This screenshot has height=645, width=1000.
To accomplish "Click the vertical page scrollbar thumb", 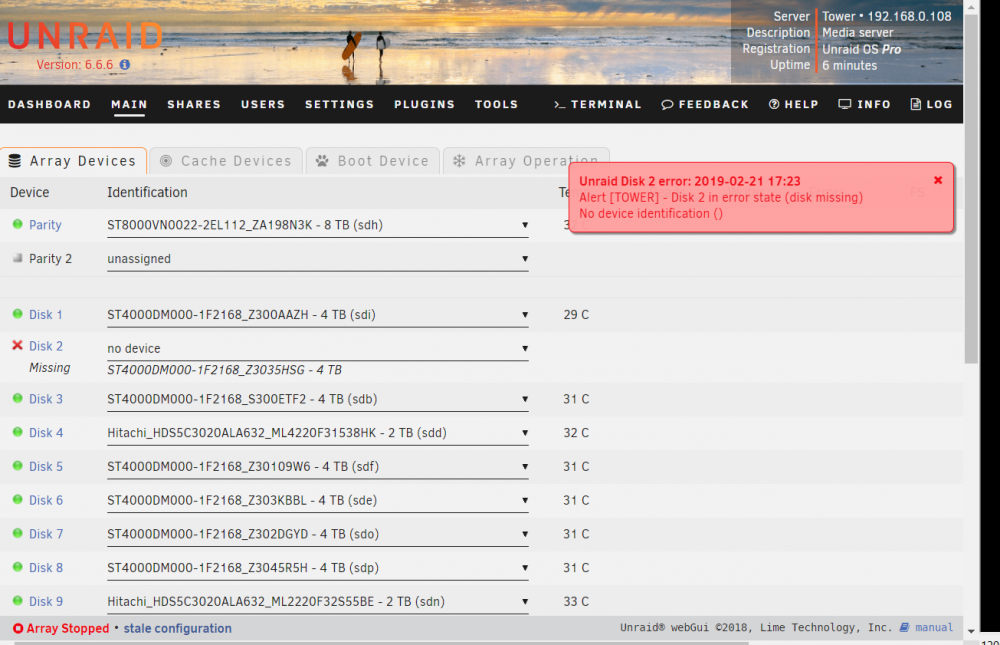I will pos(971,189).
